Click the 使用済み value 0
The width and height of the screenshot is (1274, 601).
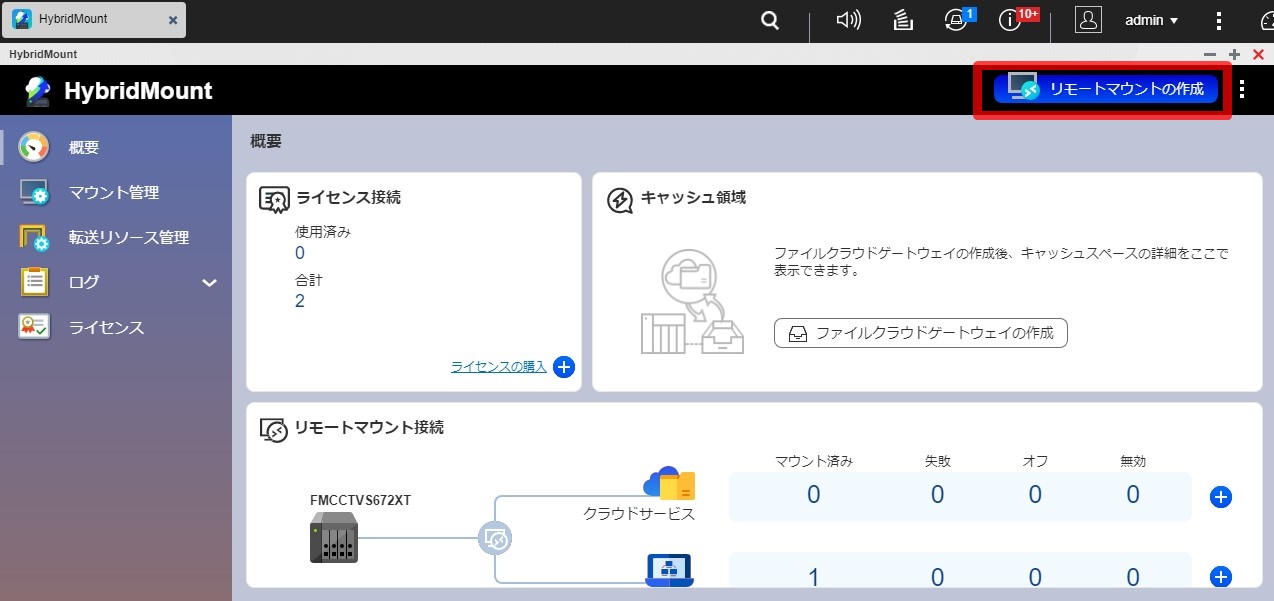tap(300, 253)
